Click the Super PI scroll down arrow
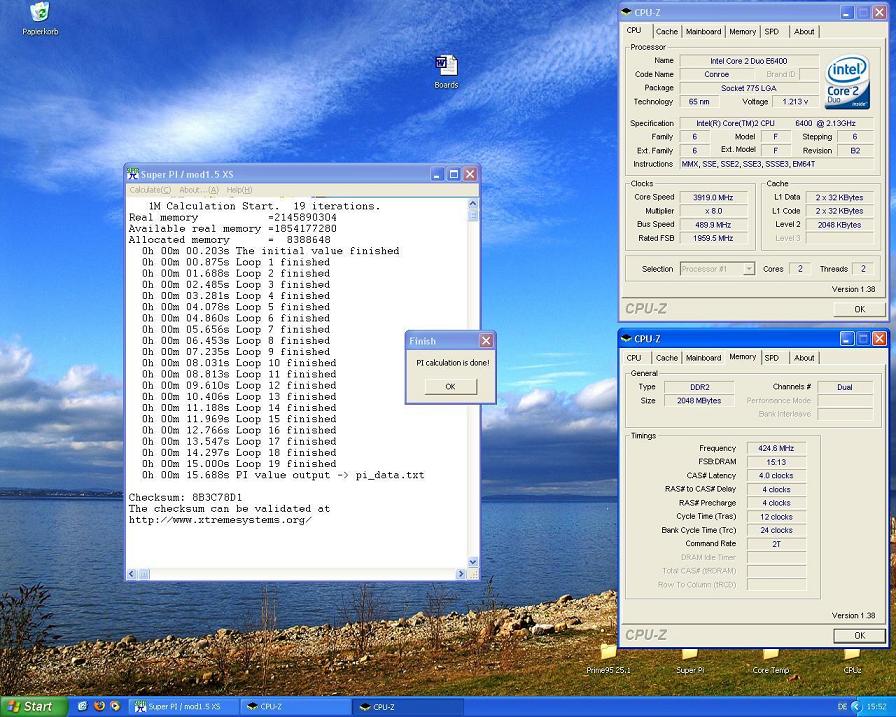Image resolution: width=896 pixels, height=717 pixels. 473,562
